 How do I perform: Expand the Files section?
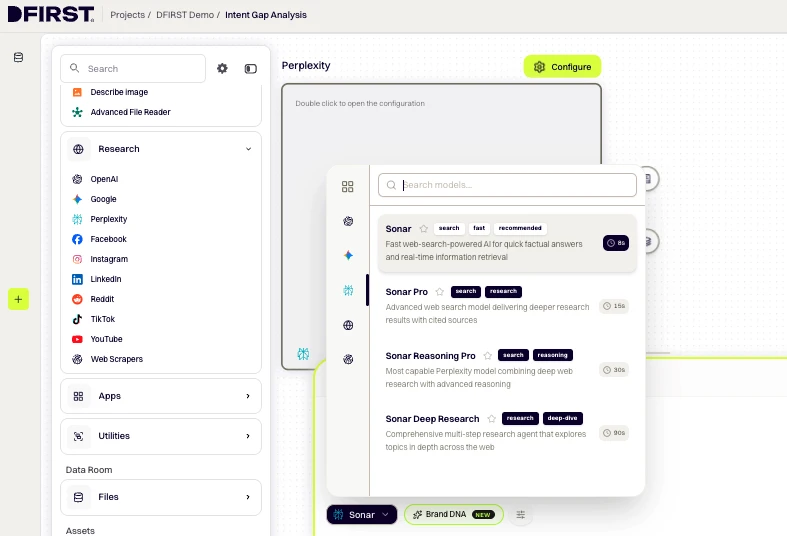[x=161, y=497]
